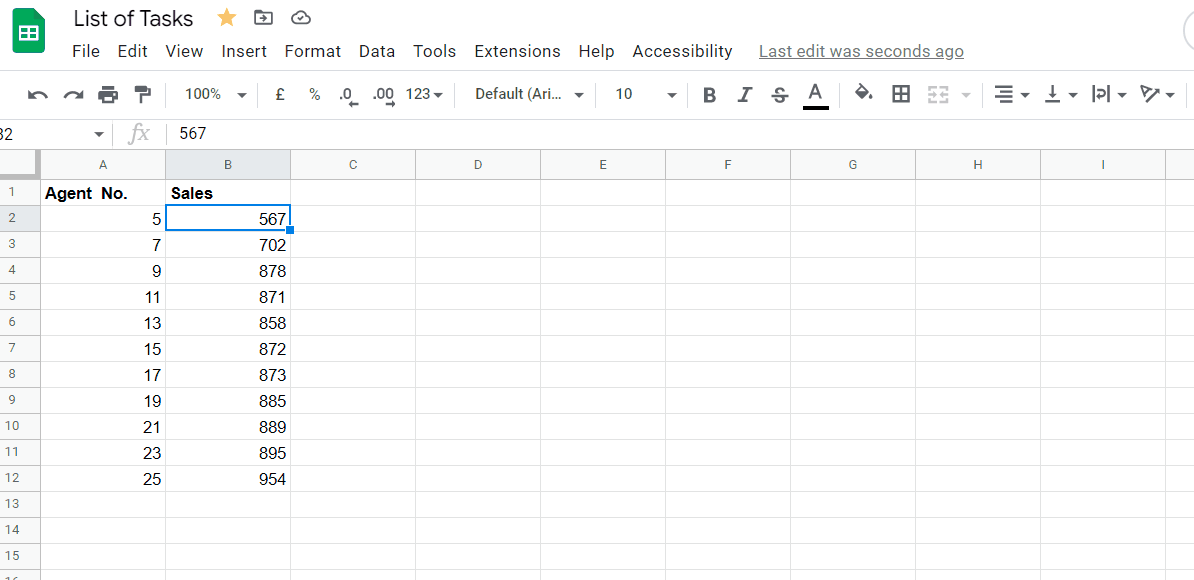View version history via last edit link
Viewport: 1194px width, 580px height.
[860, 51]
